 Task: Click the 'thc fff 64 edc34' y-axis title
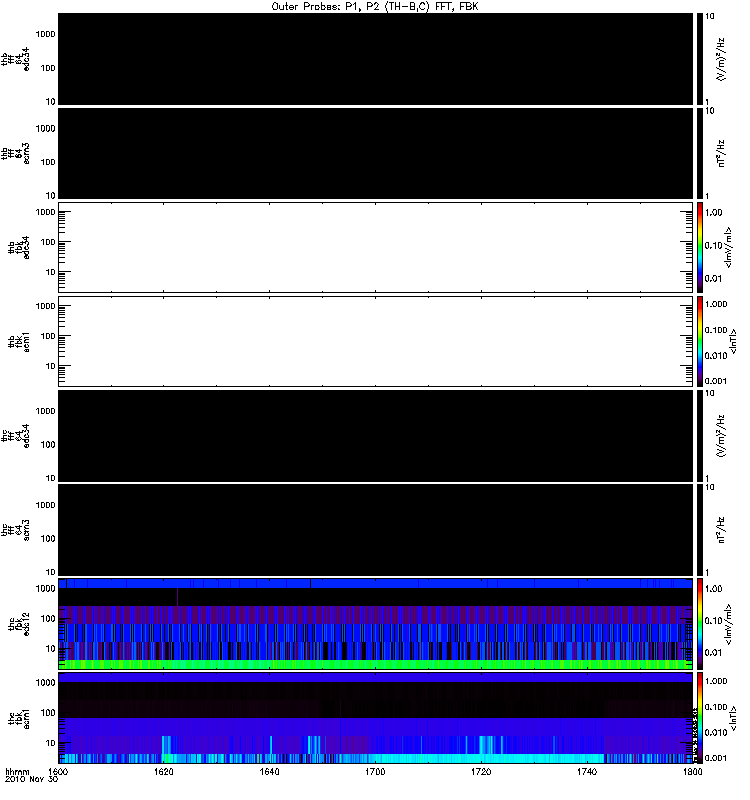coord(15,436)
